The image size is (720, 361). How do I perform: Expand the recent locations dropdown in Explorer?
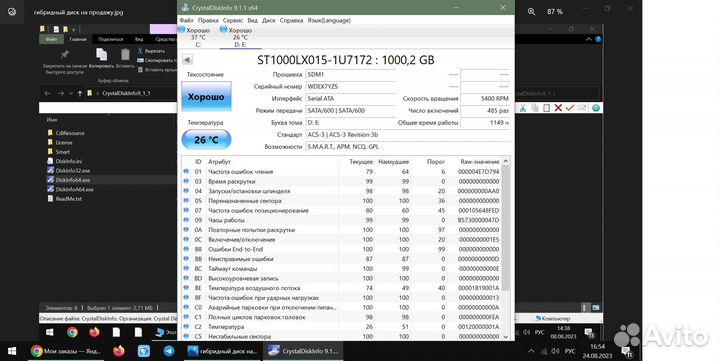click(70, 93)
